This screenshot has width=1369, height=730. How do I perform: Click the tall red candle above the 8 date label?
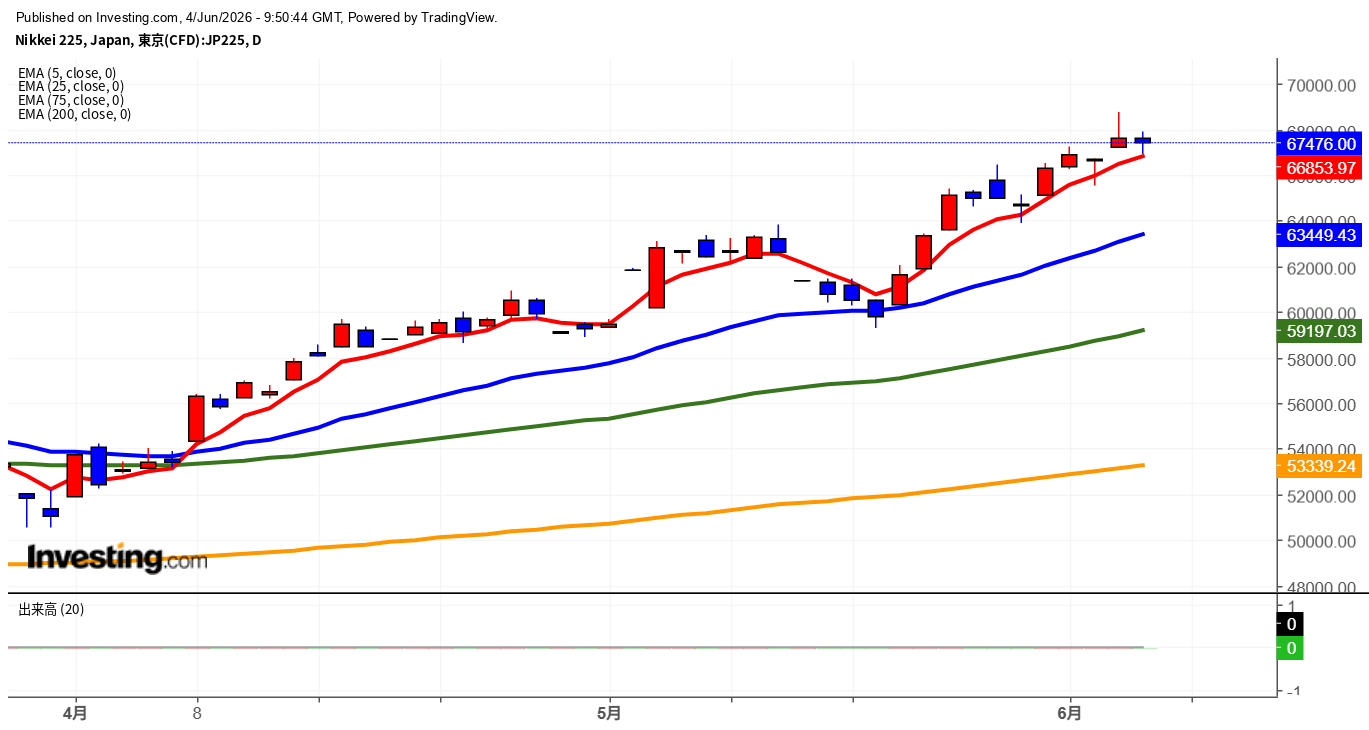[x=196, y=418]
